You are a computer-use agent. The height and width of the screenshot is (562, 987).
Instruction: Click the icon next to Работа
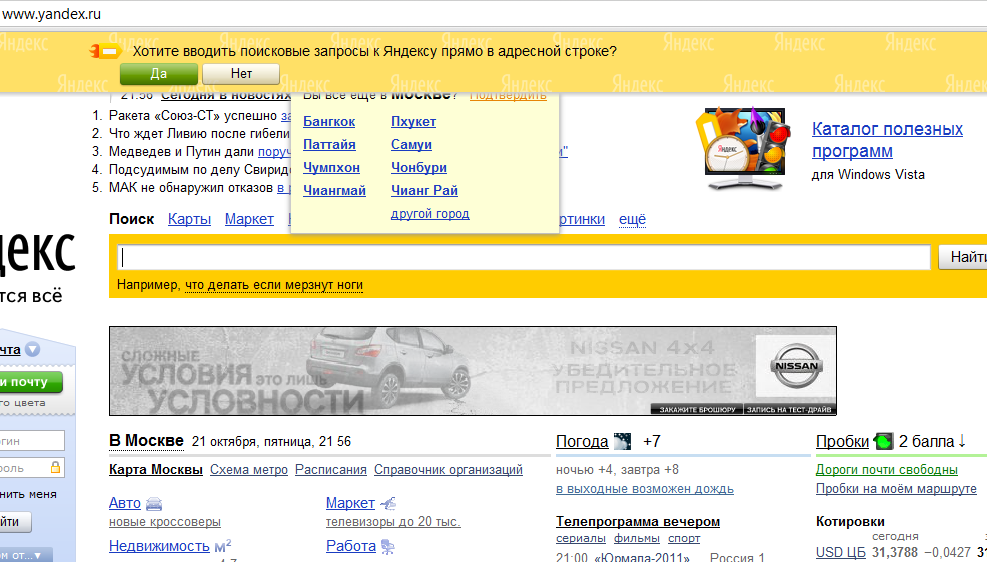(x=388, y=546)
